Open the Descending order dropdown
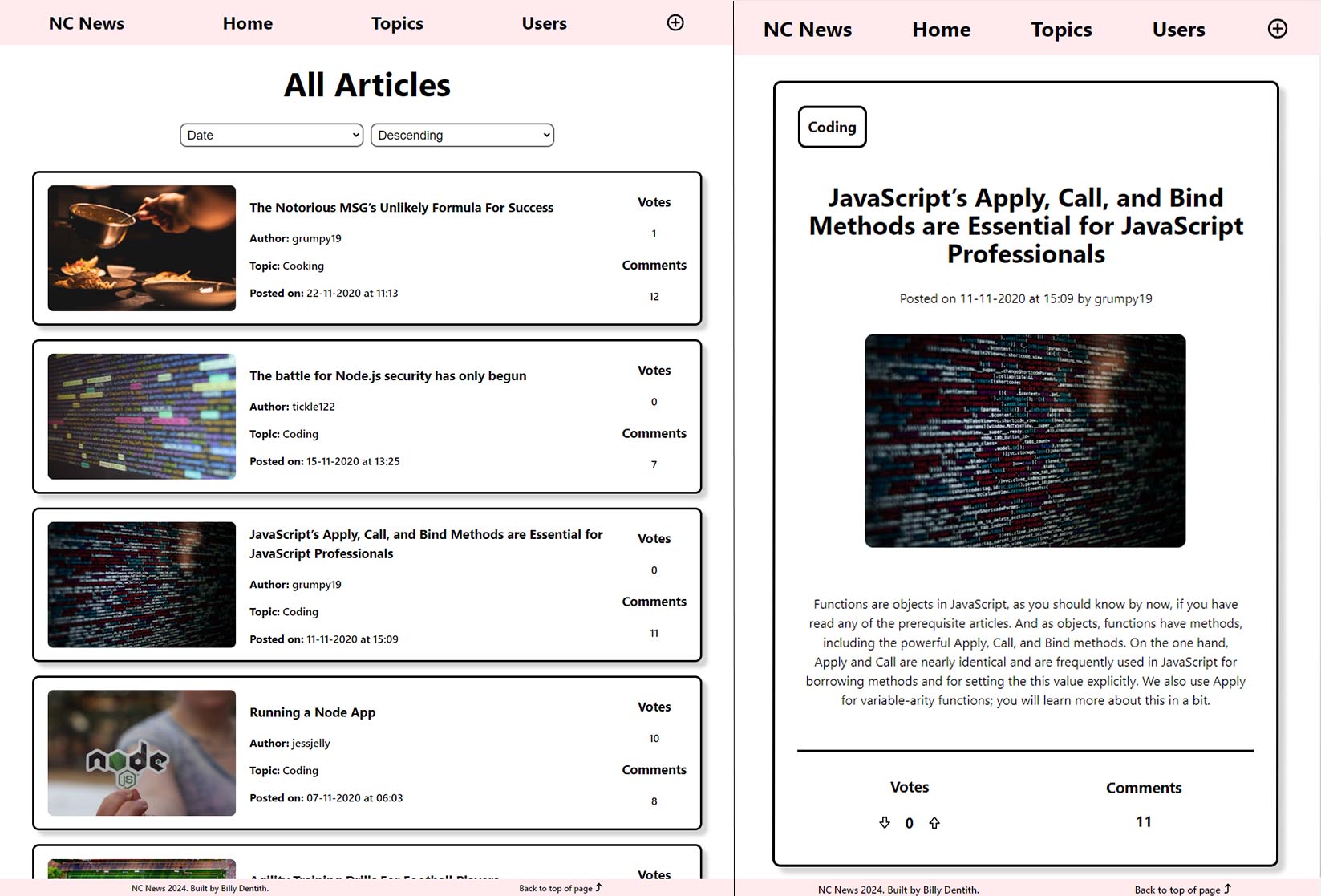Screen dimensions: 1321x896 [x=462, y=135]
